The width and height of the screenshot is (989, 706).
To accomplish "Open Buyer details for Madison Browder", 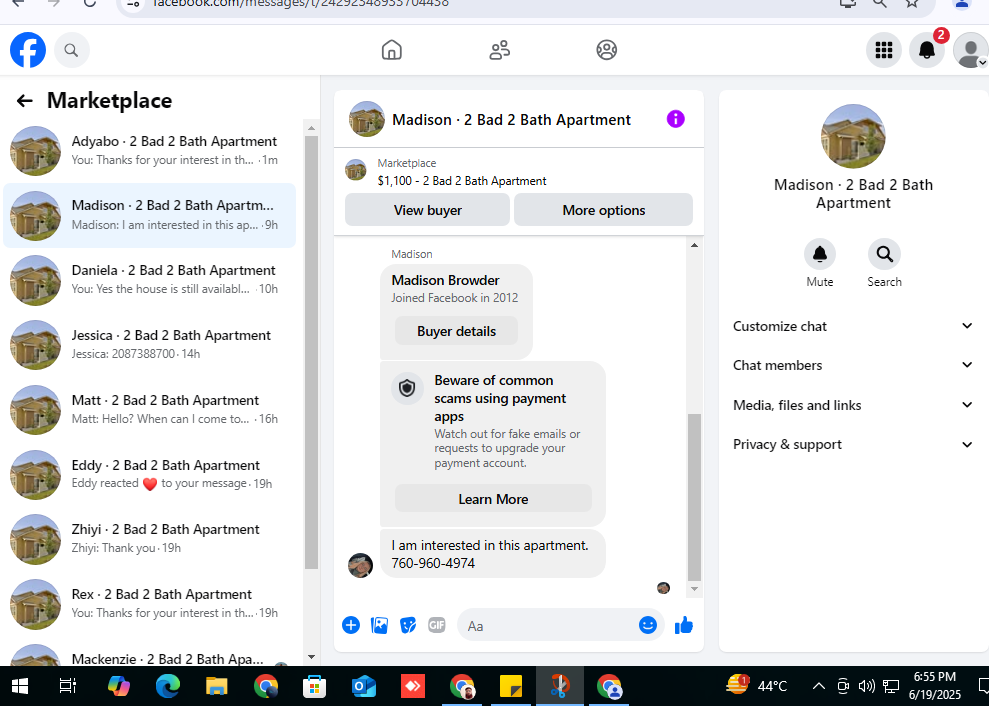I will 456,331.
